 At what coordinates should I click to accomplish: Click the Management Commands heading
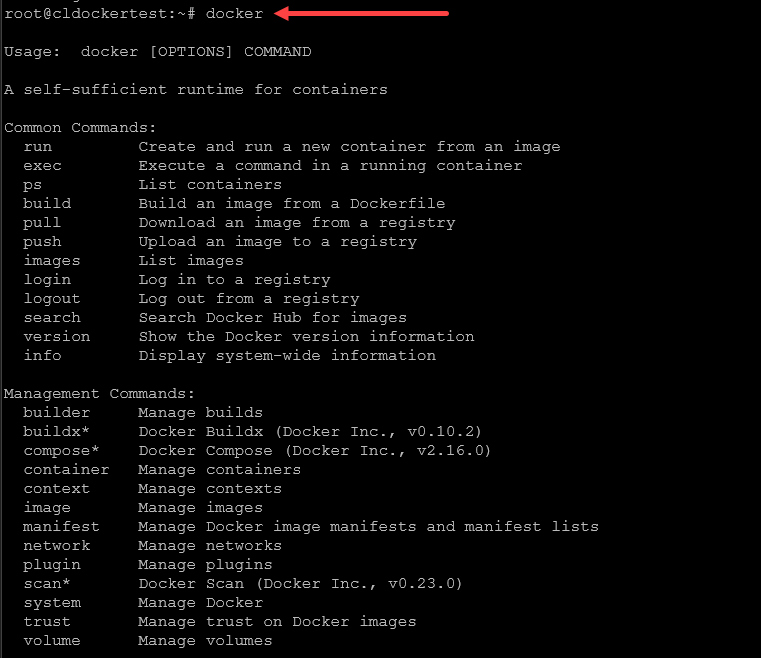[100, 393]
